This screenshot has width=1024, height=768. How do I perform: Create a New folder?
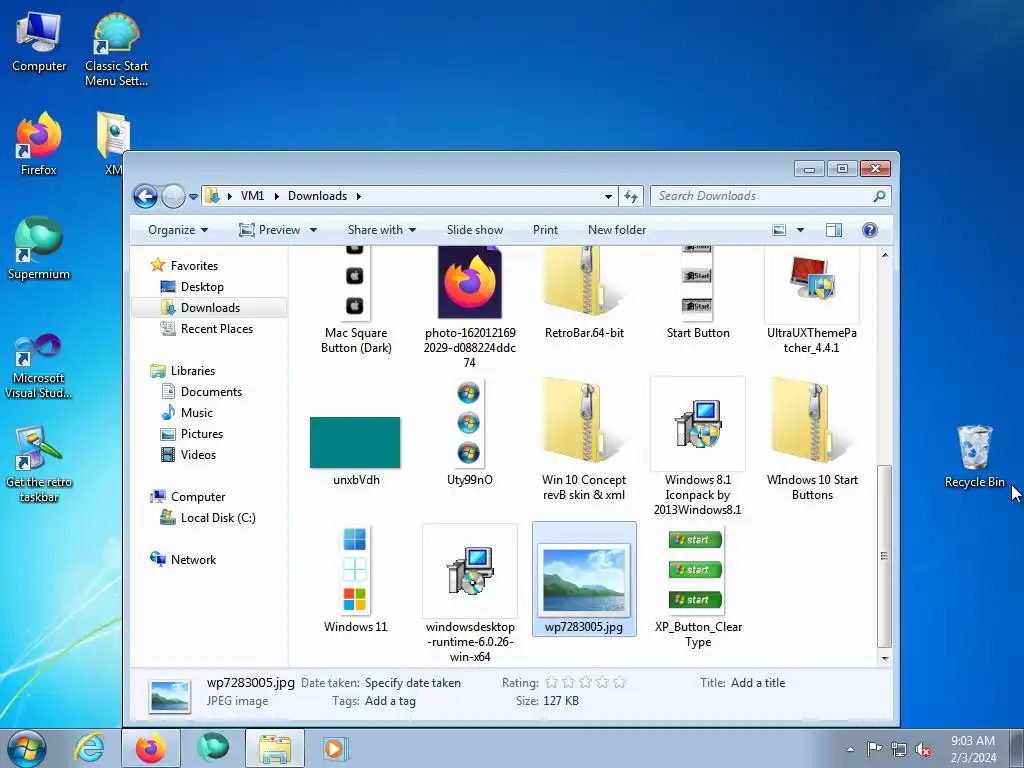click(617, 230)
